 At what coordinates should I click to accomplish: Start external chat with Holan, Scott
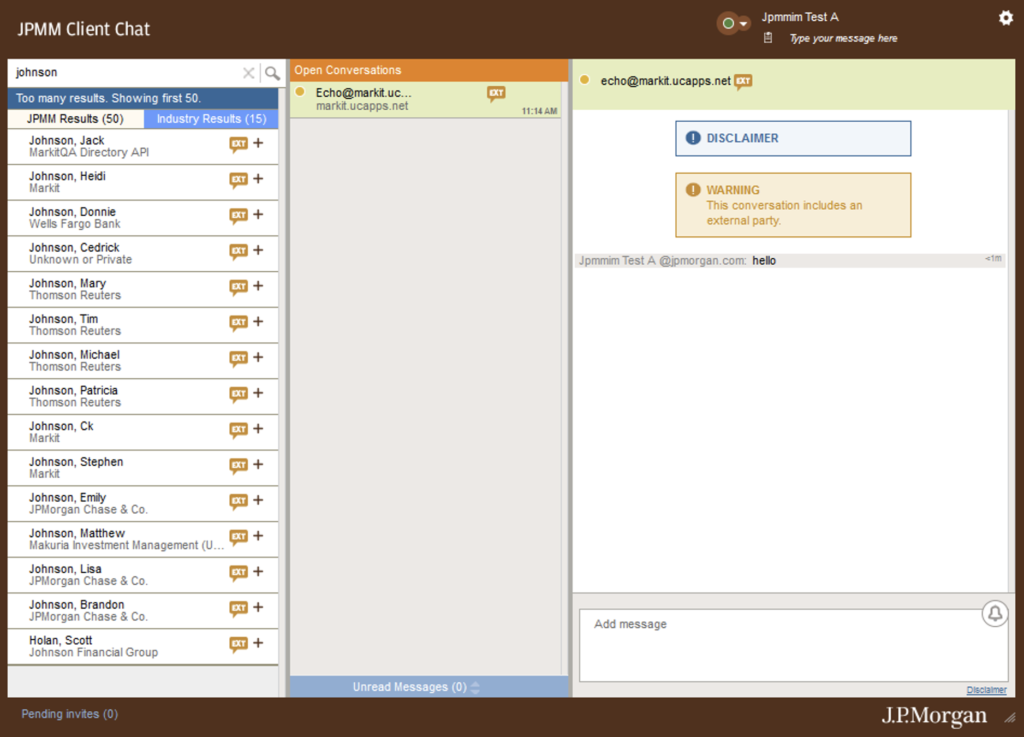coord(238,644)
